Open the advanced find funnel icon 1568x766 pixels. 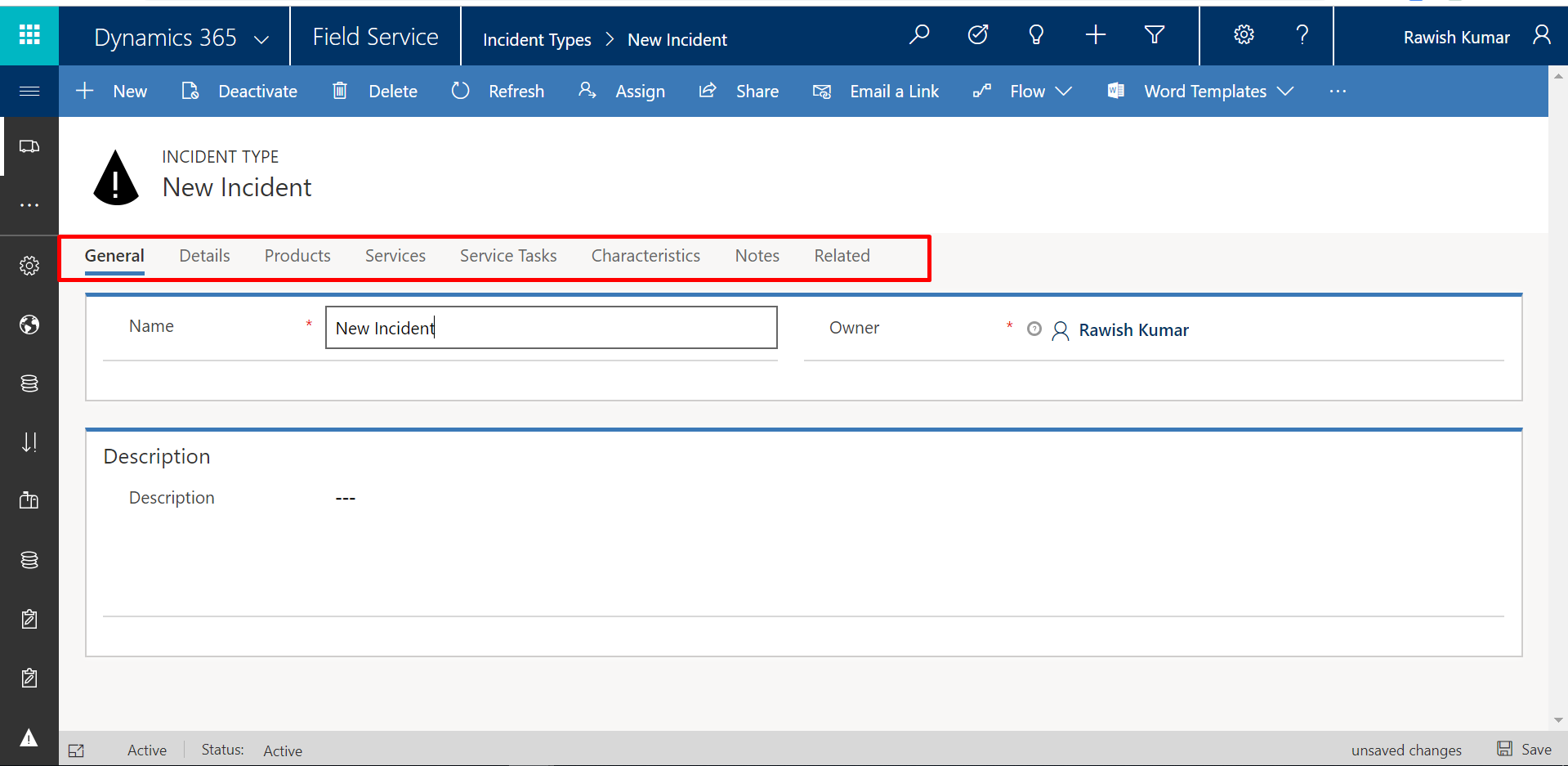pyautogui.click(x=1154, y=35)
